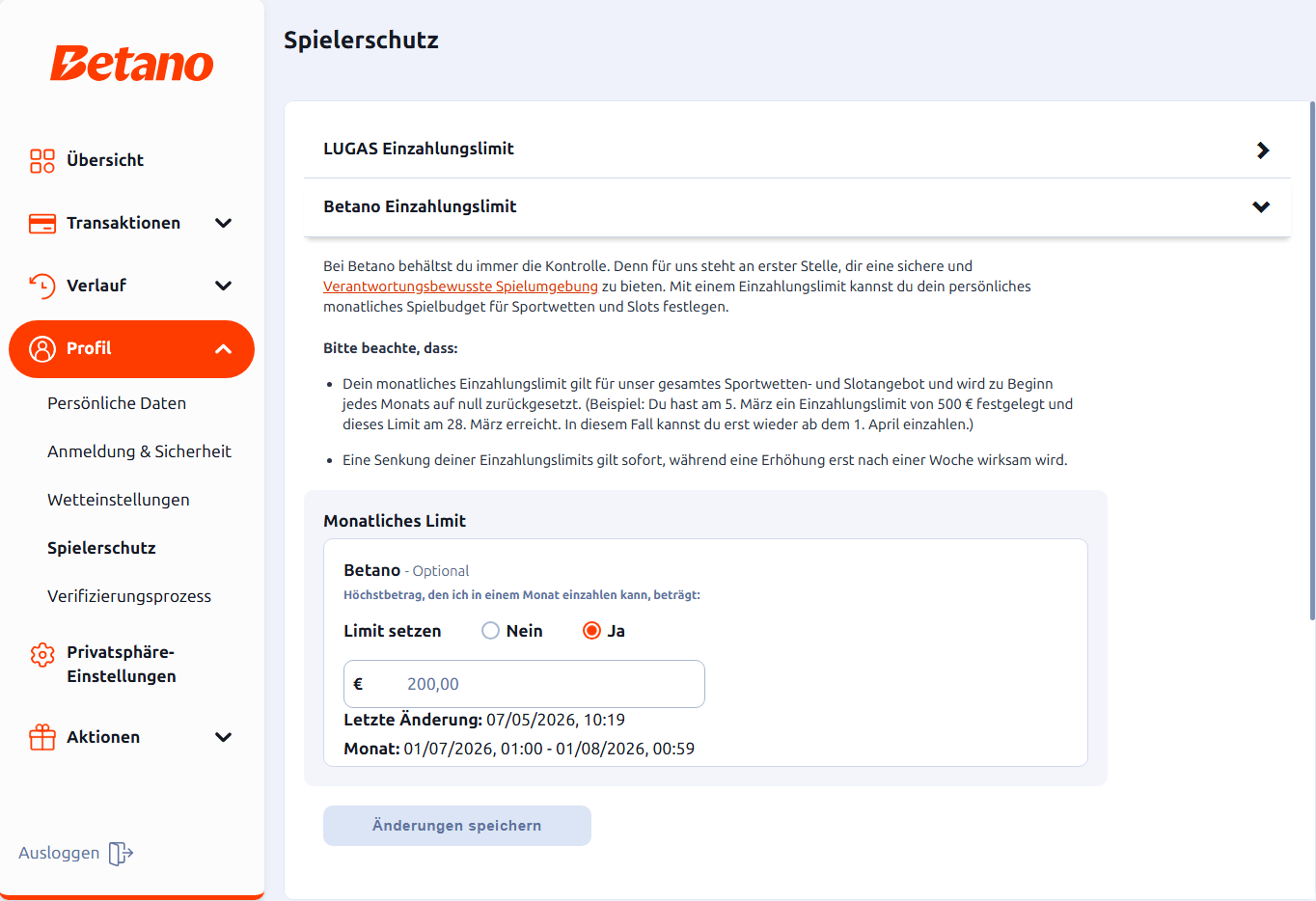Click the Privatsphäre-Einstellungen gear icon
This screenshot has height=901, width=1316.
[42, 655]
